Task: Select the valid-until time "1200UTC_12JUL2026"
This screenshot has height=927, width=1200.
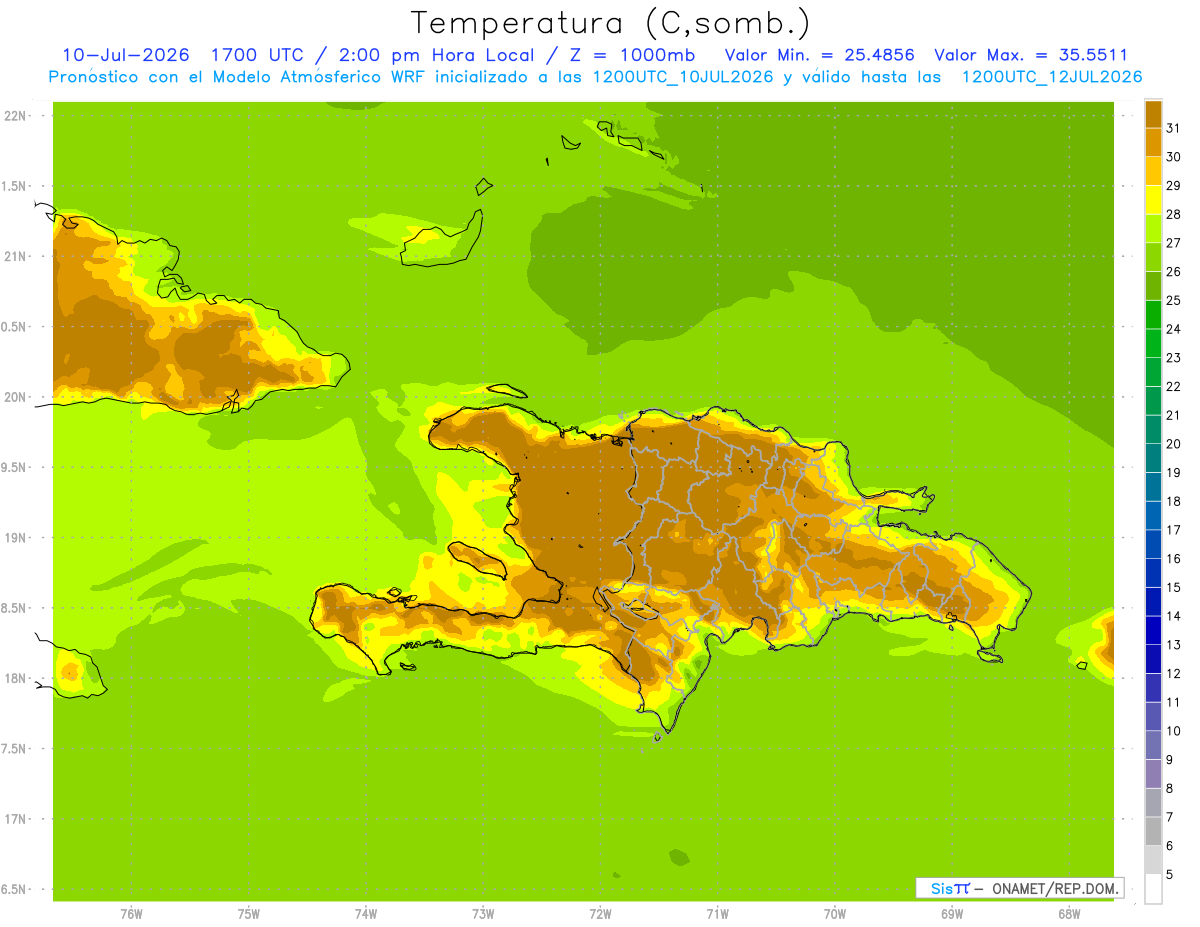Action: tap(1051, 77)
